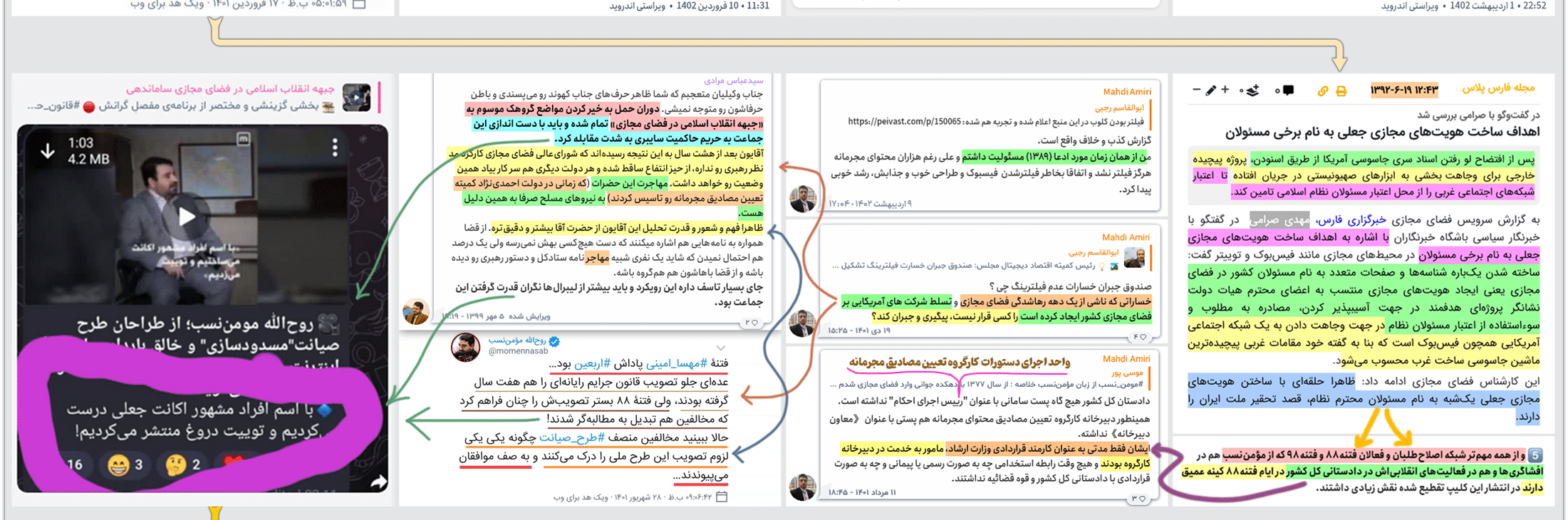Click the add-to-layers stack icon in the article toolbar
This screenshot has height=520, width=1568.
pos(1252,90)
